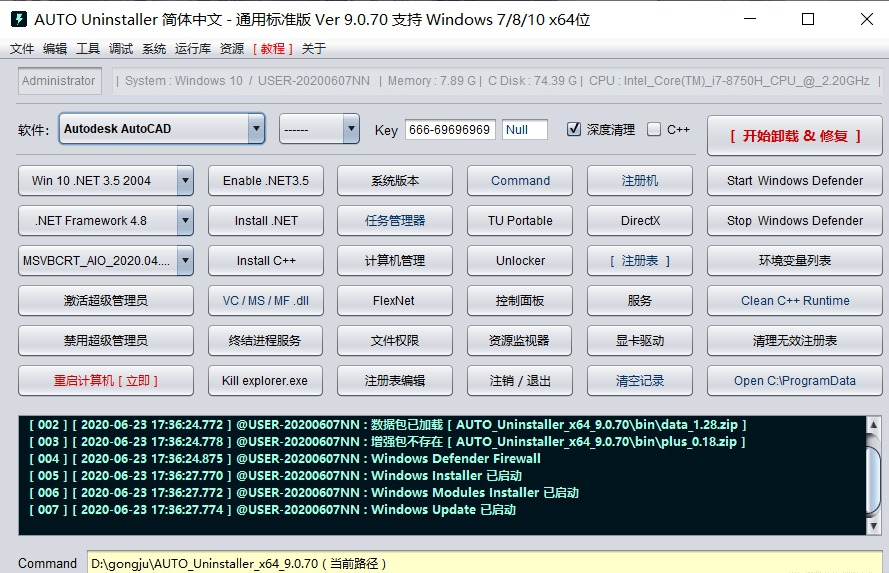Click Start Windows Defender button

pyautogui.click(x=795, y=181)
